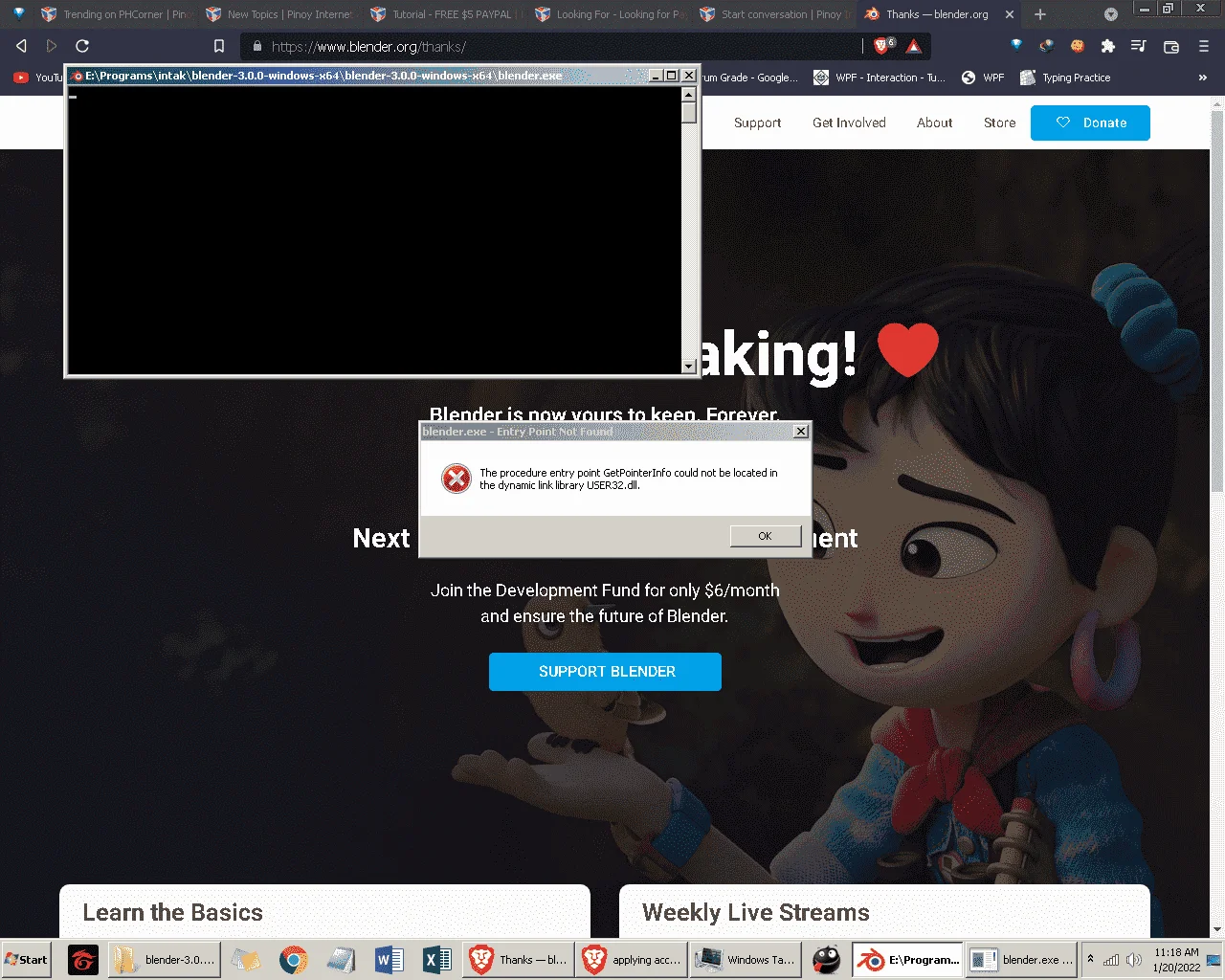Click Store in the Blender site navigation

(x=999, y=122)
